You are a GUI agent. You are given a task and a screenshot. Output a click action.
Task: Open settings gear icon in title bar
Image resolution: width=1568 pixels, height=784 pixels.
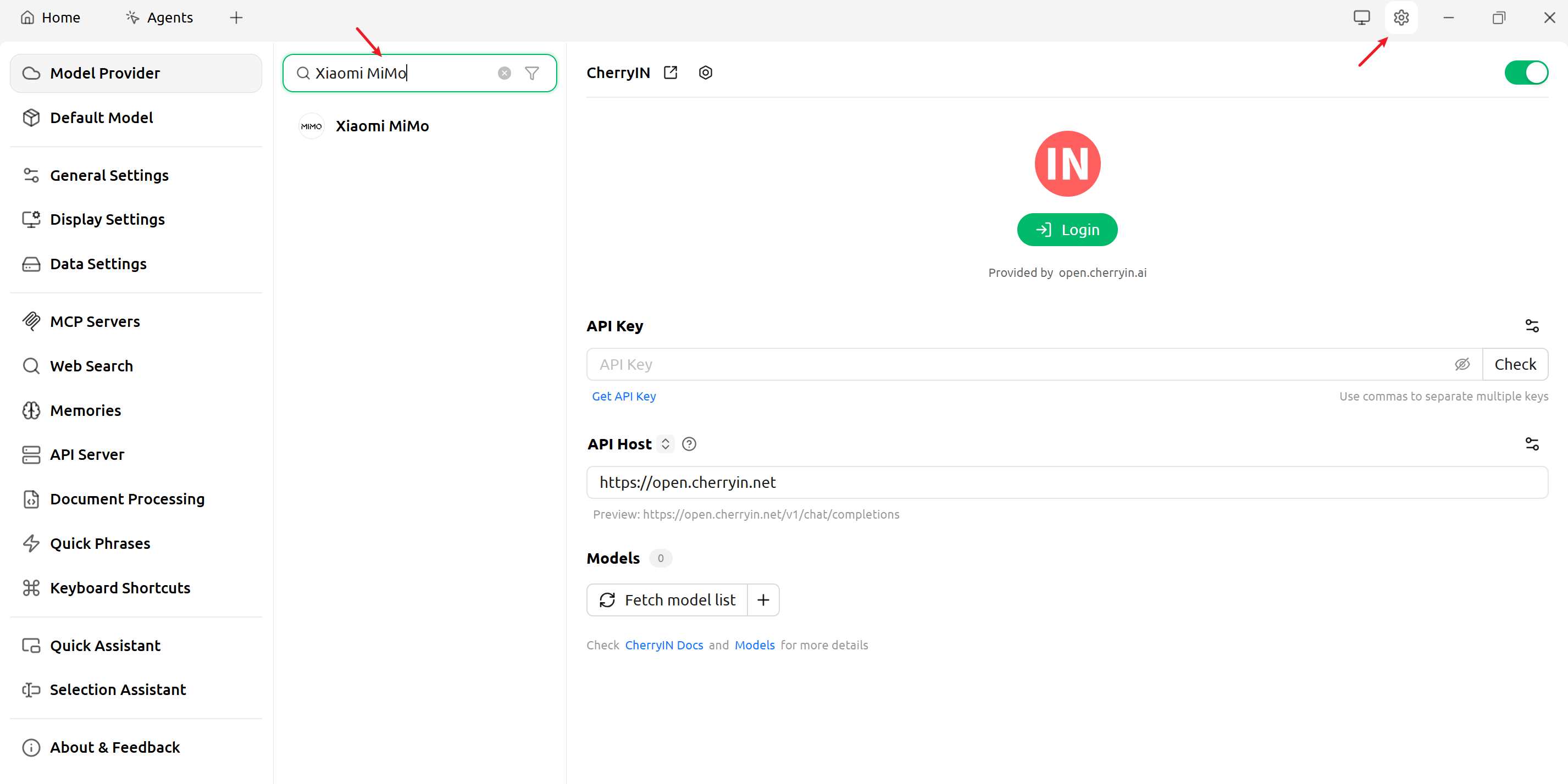tap(1400, 18)
